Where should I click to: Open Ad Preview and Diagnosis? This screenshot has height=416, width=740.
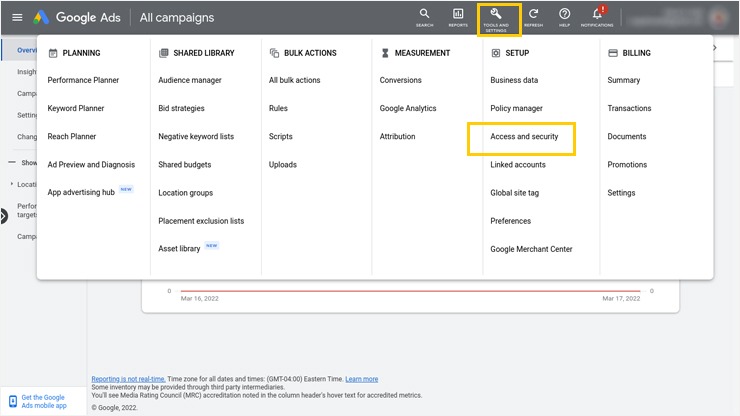coord(91,164)
